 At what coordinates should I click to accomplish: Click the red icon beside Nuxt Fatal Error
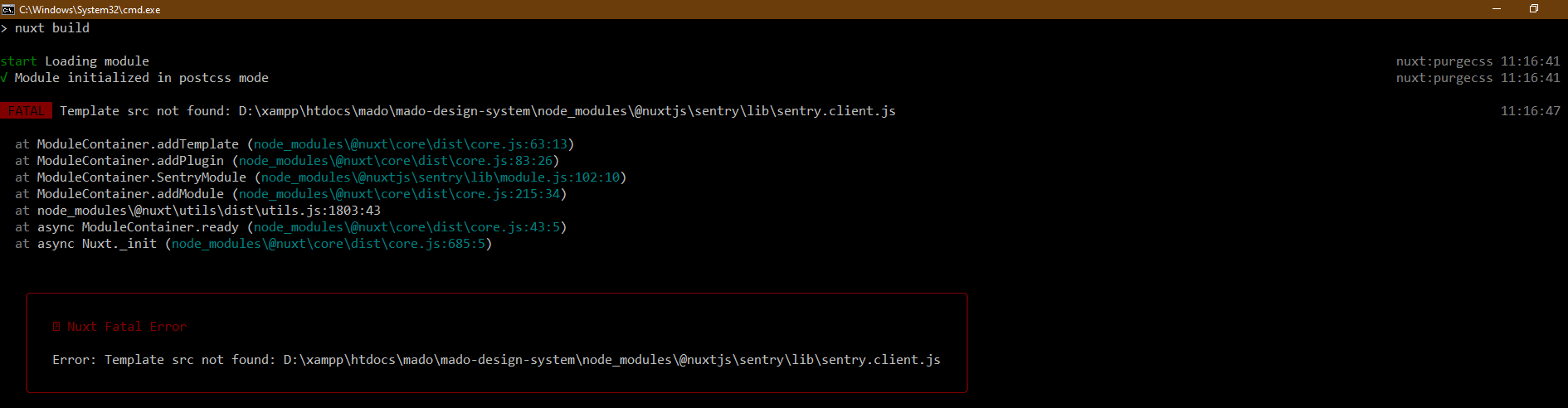[56, 327]
